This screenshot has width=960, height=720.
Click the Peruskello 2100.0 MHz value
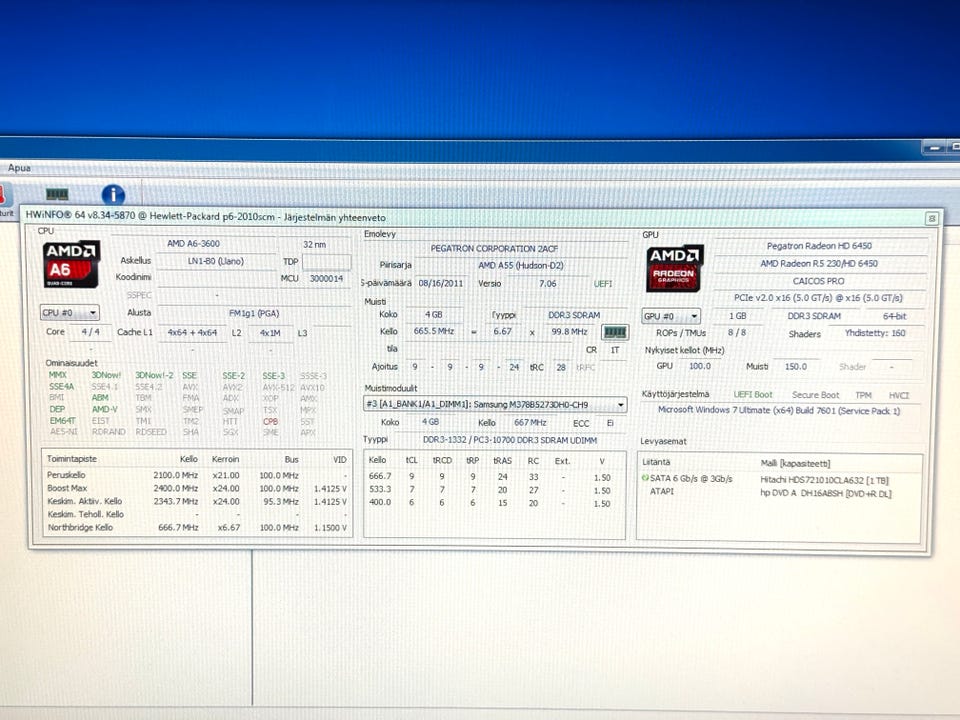tap(176, 476)
